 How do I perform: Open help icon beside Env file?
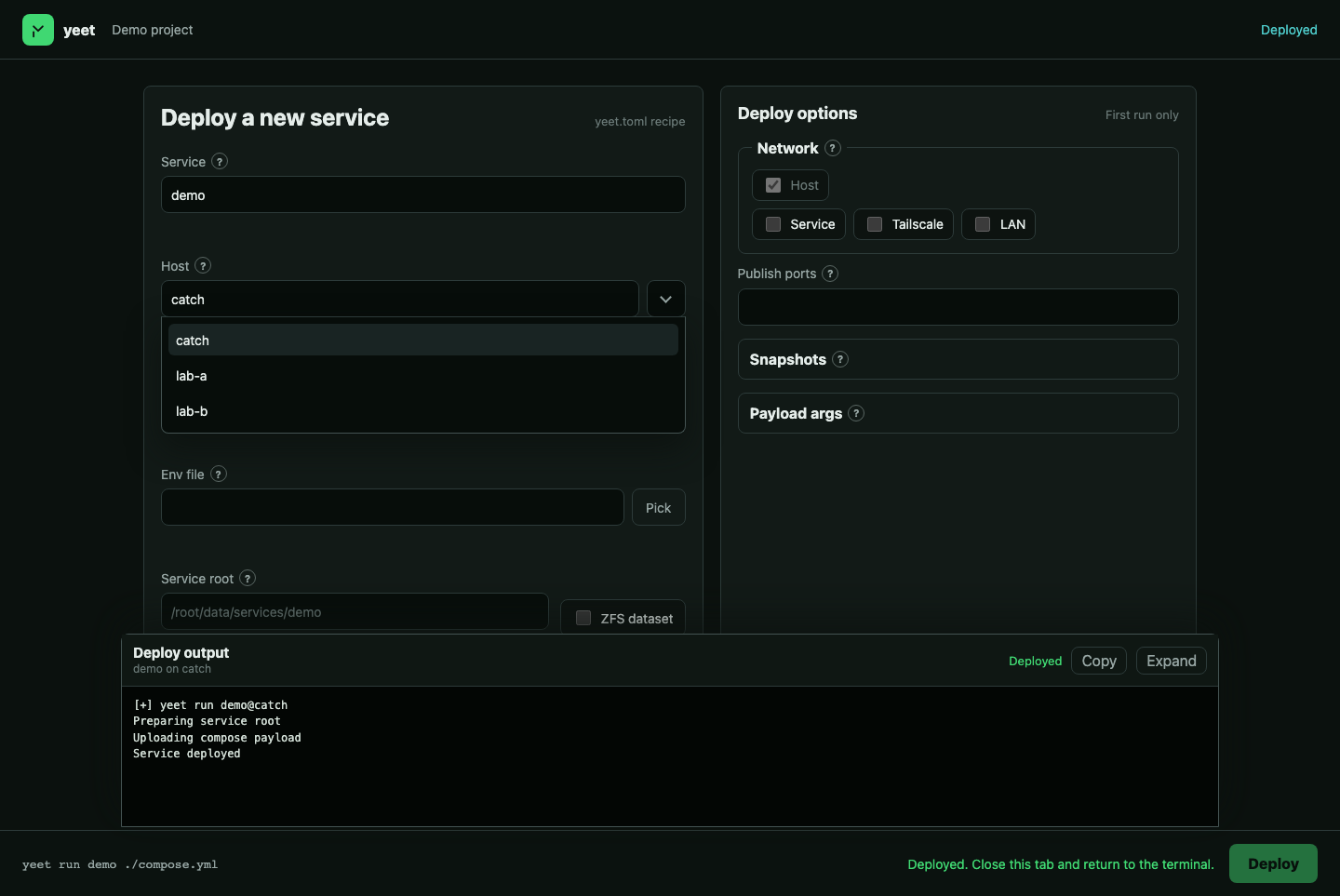219,474
